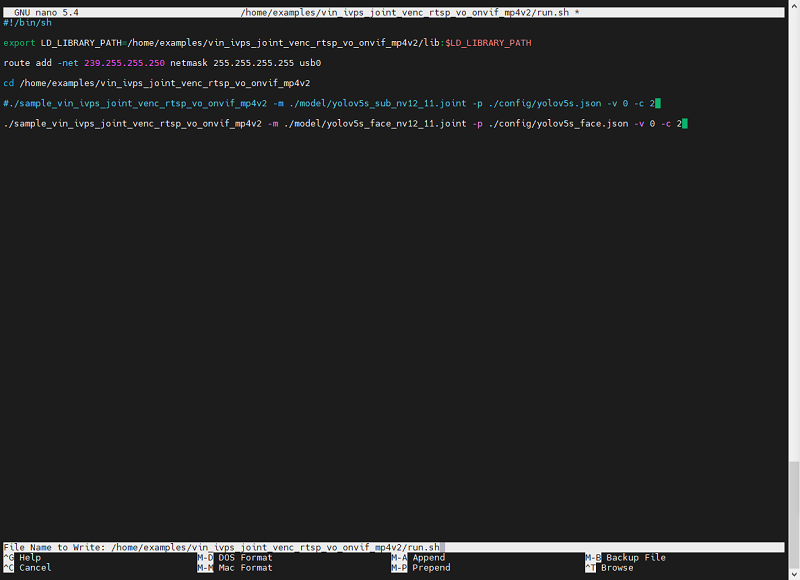The height and width of the screenshot is (580, 800).
Task: Select the M-D DOS Format option
Action: [235, 558]
